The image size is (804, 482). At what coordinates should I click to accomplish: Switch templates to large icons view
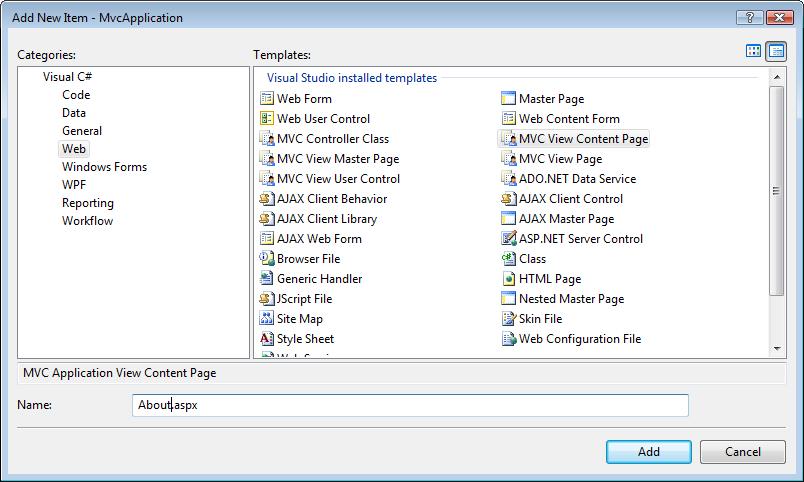[753, 51]
